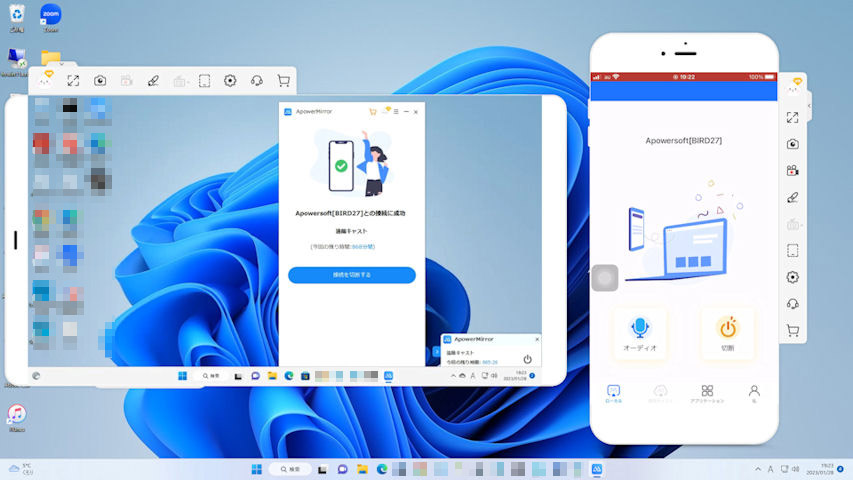Select the ローカル tab on phone screen
The image size is (853, 480).
click(613, 394)
